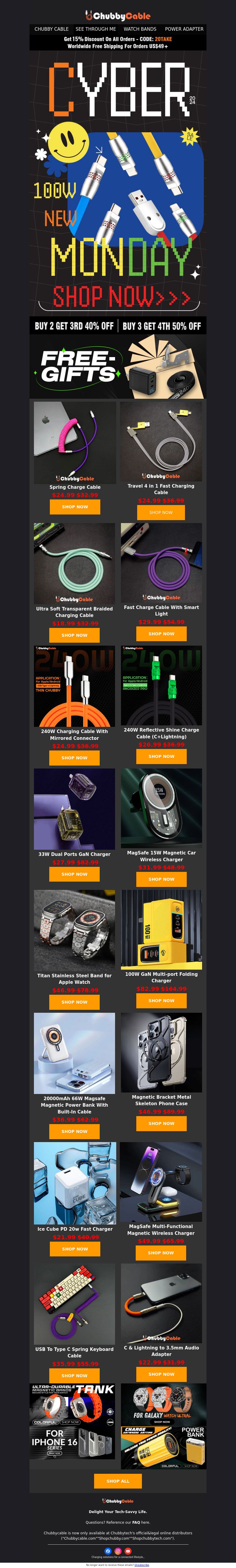Click the Unsubscribe link
Viewport: 236px width, 1568px height.
point(141,1564)
